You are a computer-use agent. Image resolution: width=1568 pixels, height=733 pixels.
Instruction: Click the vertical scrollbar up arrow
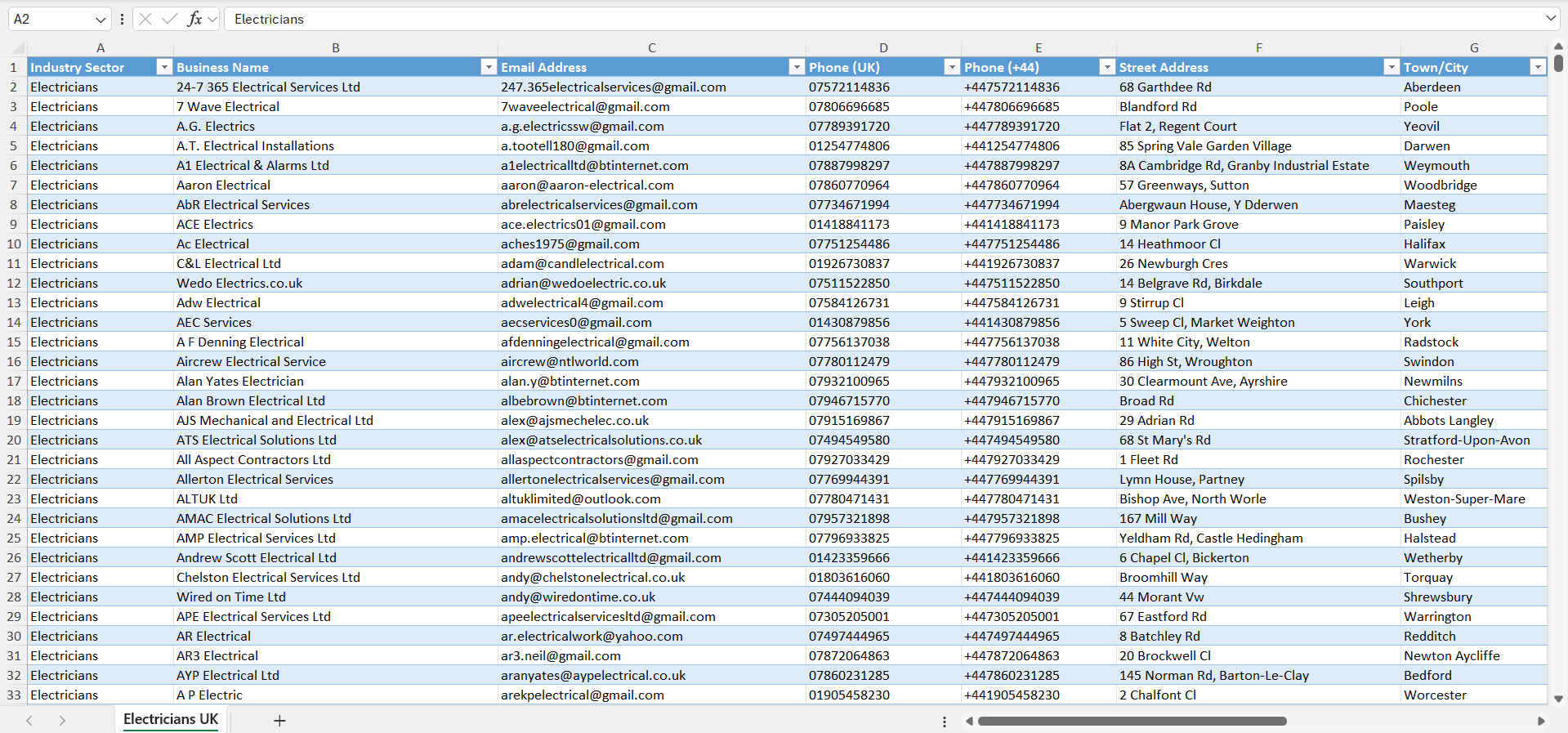(1558, 47)
